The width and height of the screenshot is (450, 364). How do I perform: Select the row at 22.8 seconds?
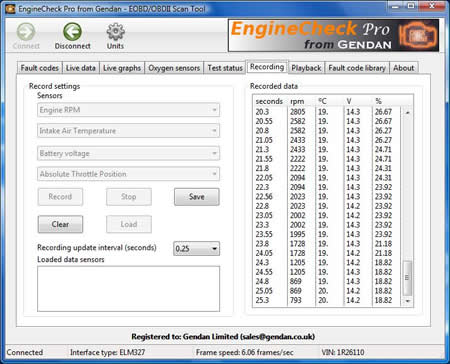point(327,206)
